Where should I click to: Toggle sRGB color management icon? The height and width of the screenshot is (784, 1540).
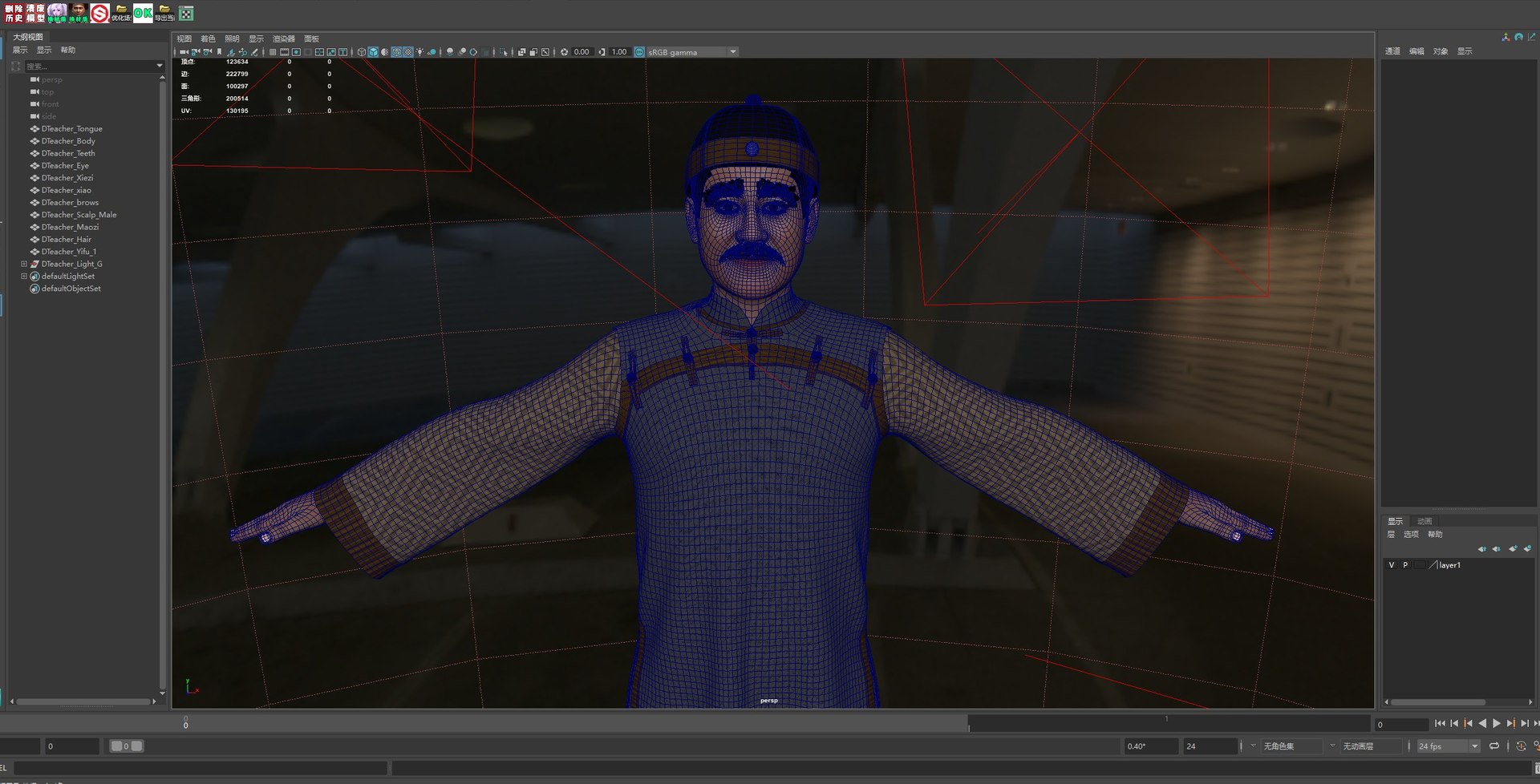click(x=639, y=52)
